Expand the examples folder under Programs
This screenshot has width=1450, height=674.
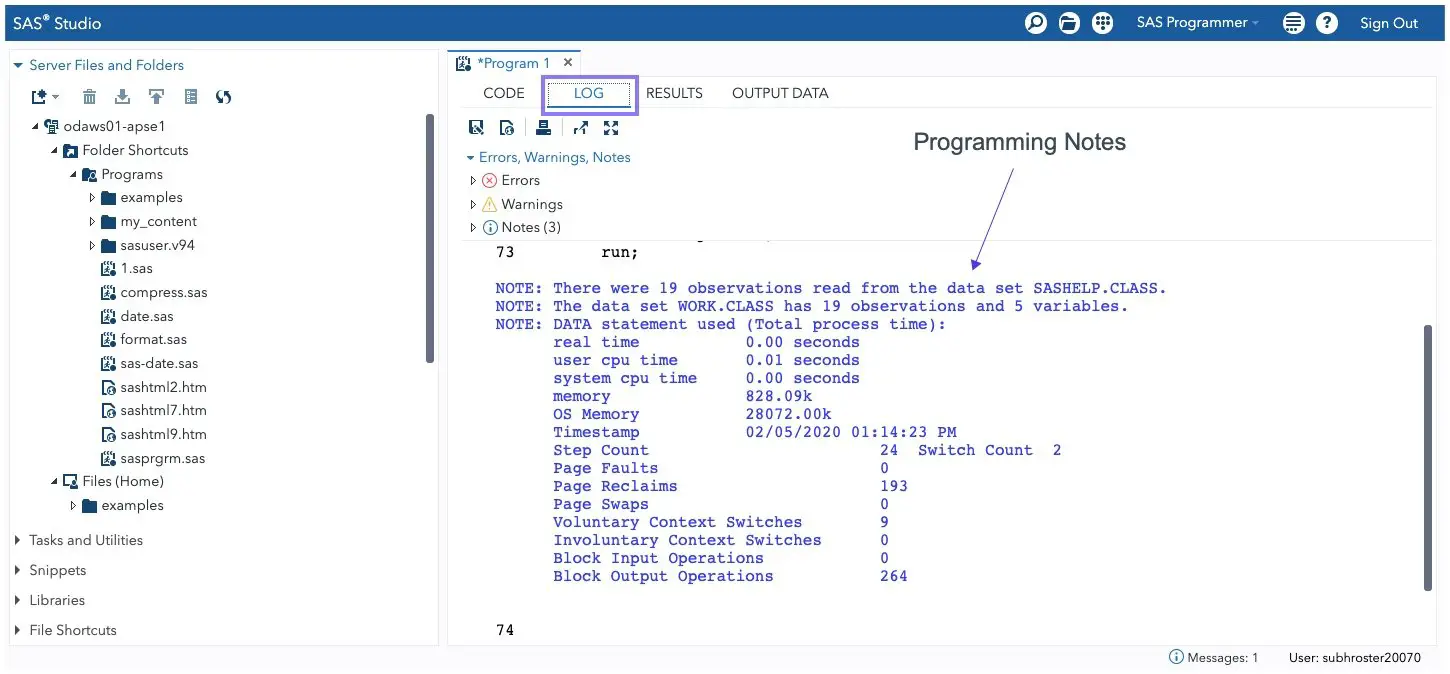92,198
